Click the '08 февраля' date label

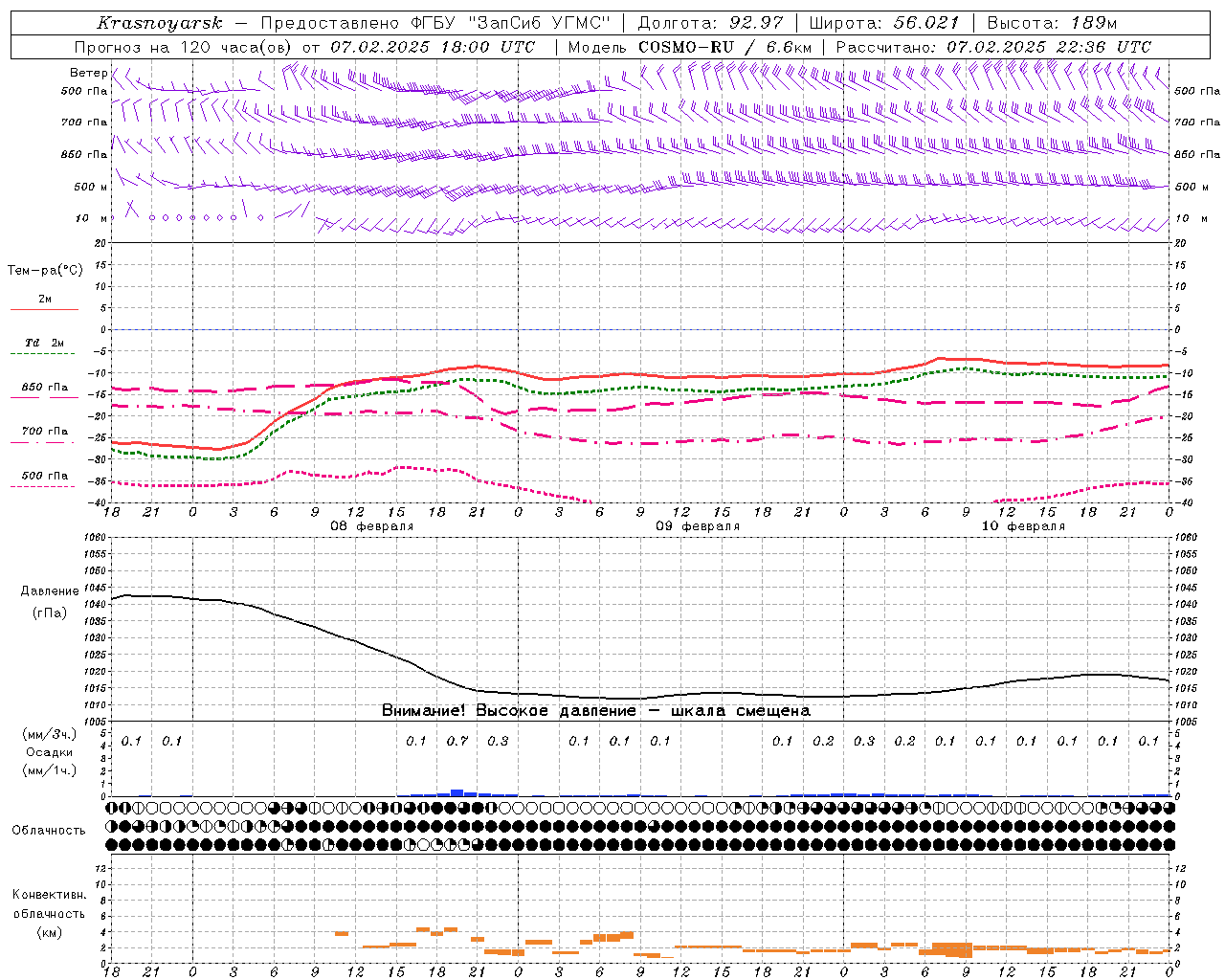pyautogui.click(x=372, y=526)
